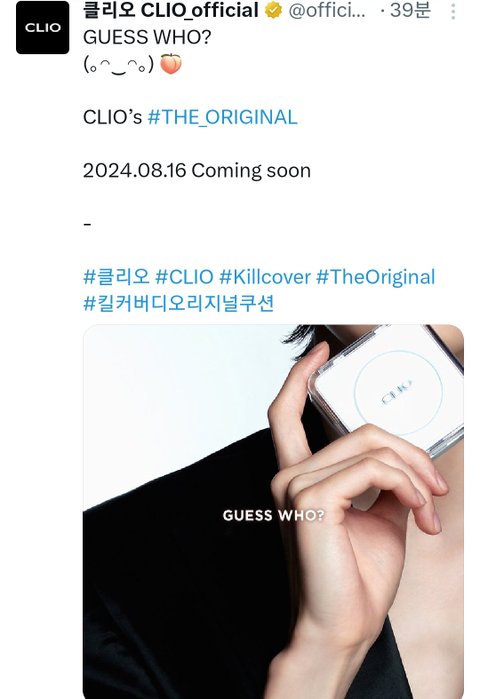Open the #클리오 hashtag
This screenshot has width=480, height=699.
pos(116,277)
